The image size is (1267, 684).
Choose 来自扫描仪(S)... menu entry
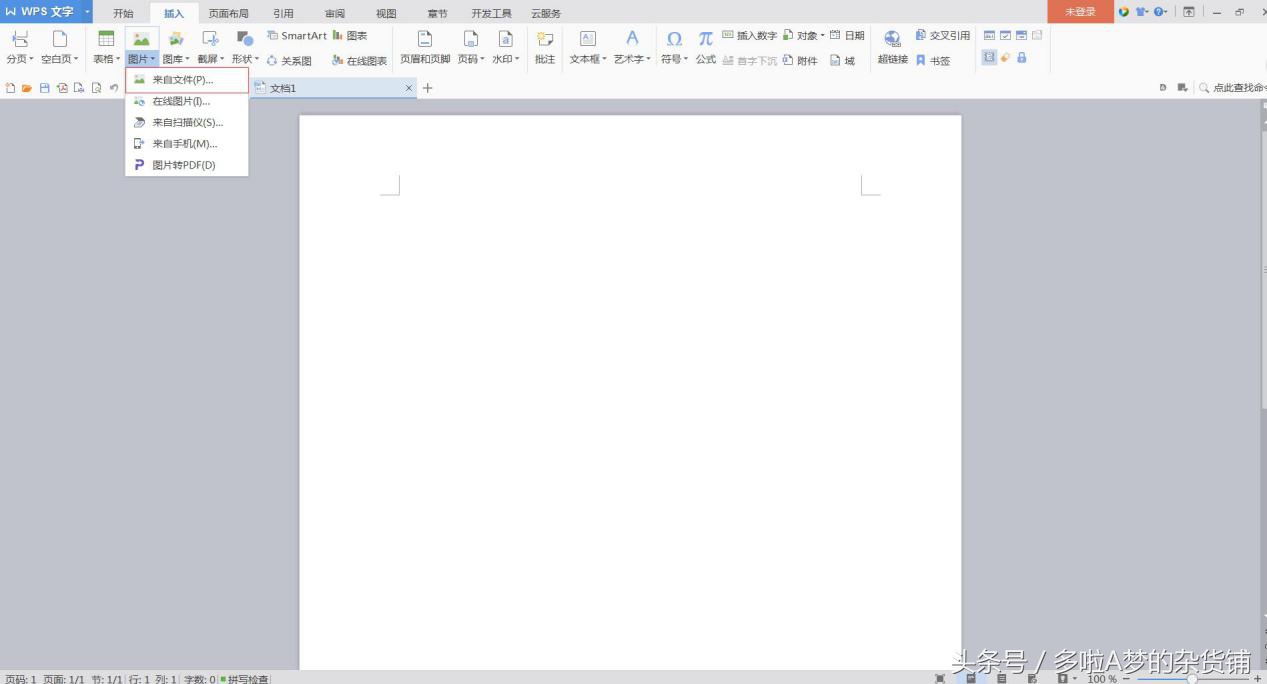tap(187, 122)
